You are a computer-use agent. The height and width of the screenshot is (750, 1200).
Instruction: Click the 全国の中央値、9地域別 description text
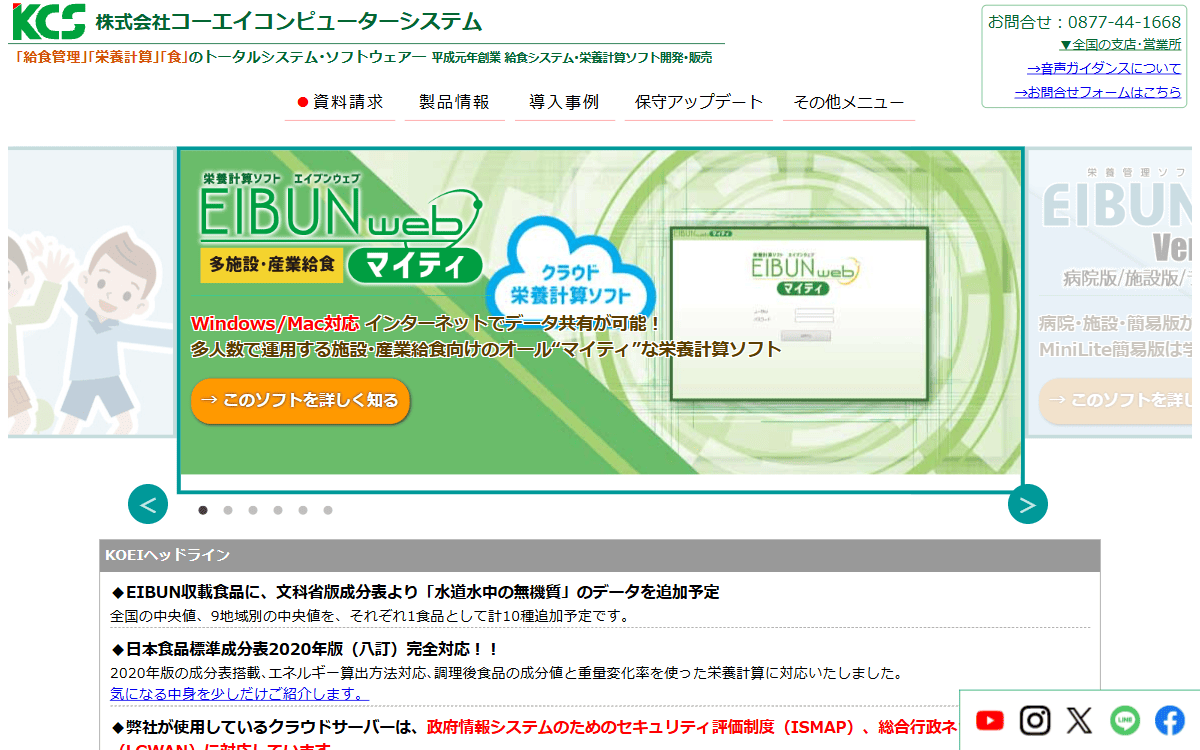click(370, 616)
